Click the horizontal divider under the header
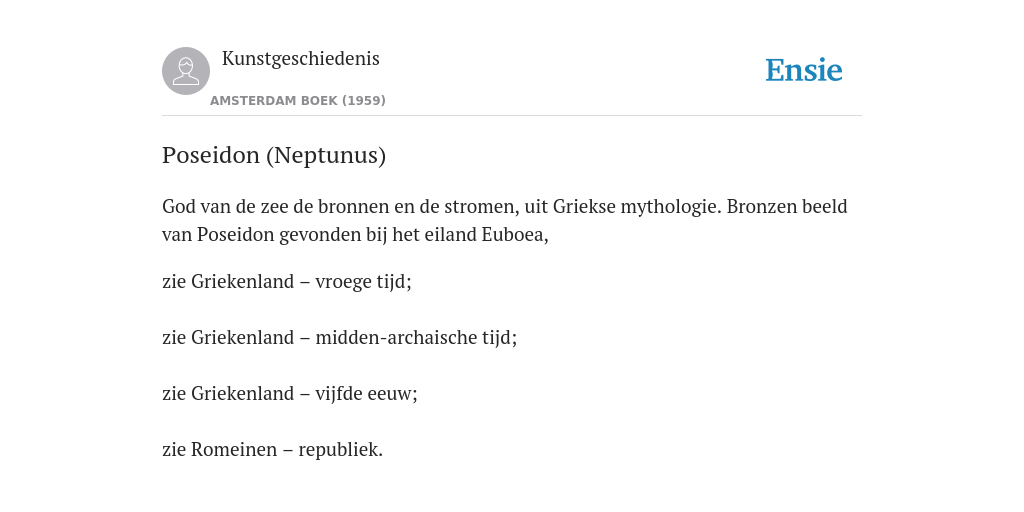This screenshot has width=1024, height=512. pyautogui.click(x=512, y=116)
